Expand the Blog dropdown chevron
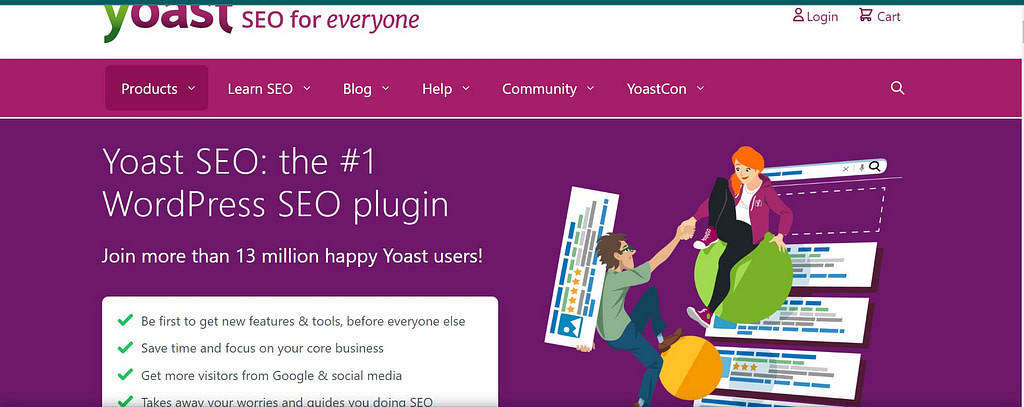Screen dimensions: 1024x407 point(385,88)
